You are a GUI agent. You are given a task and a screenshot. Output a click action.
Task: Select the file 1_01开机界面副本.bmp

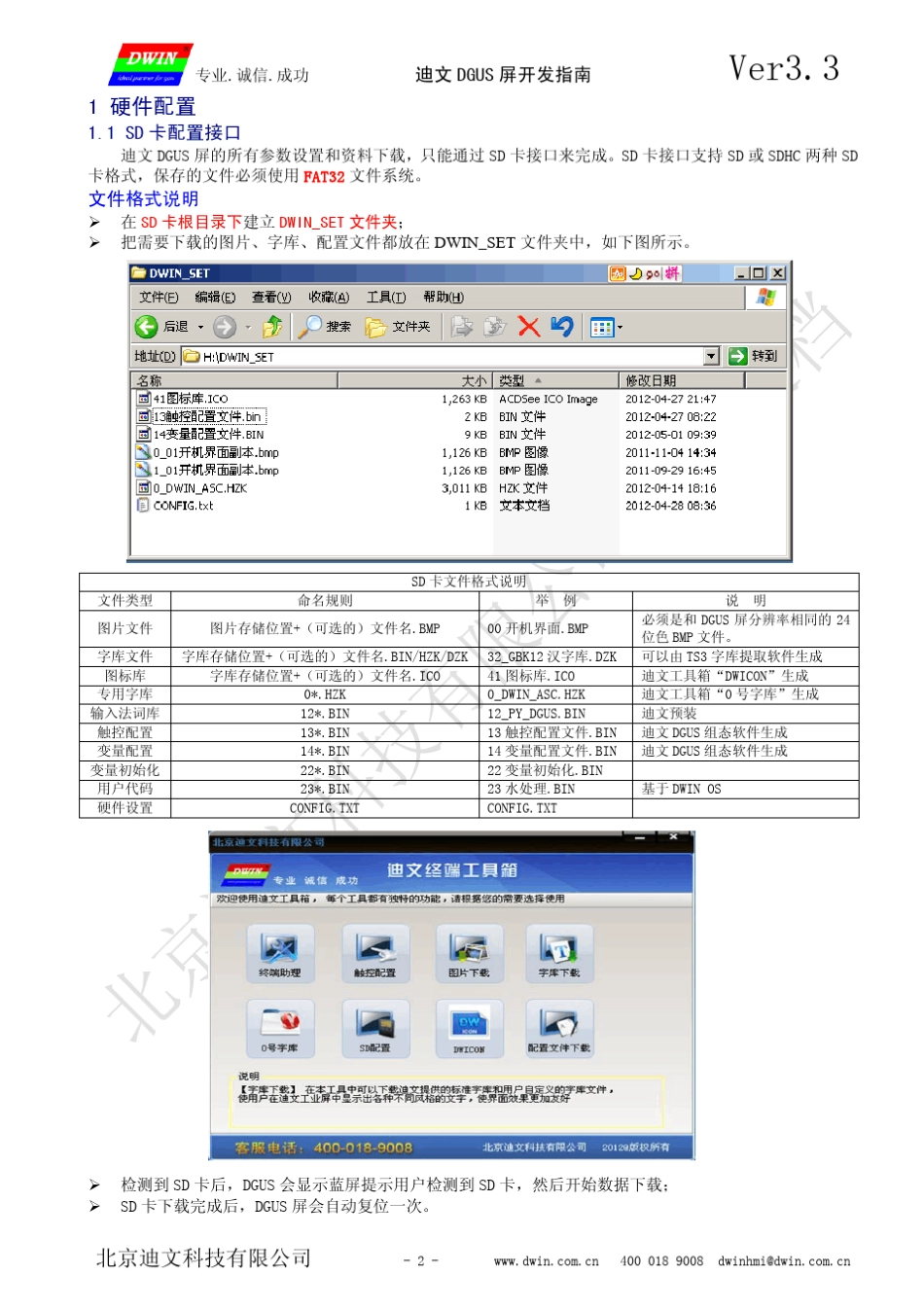tap(207, 470)
